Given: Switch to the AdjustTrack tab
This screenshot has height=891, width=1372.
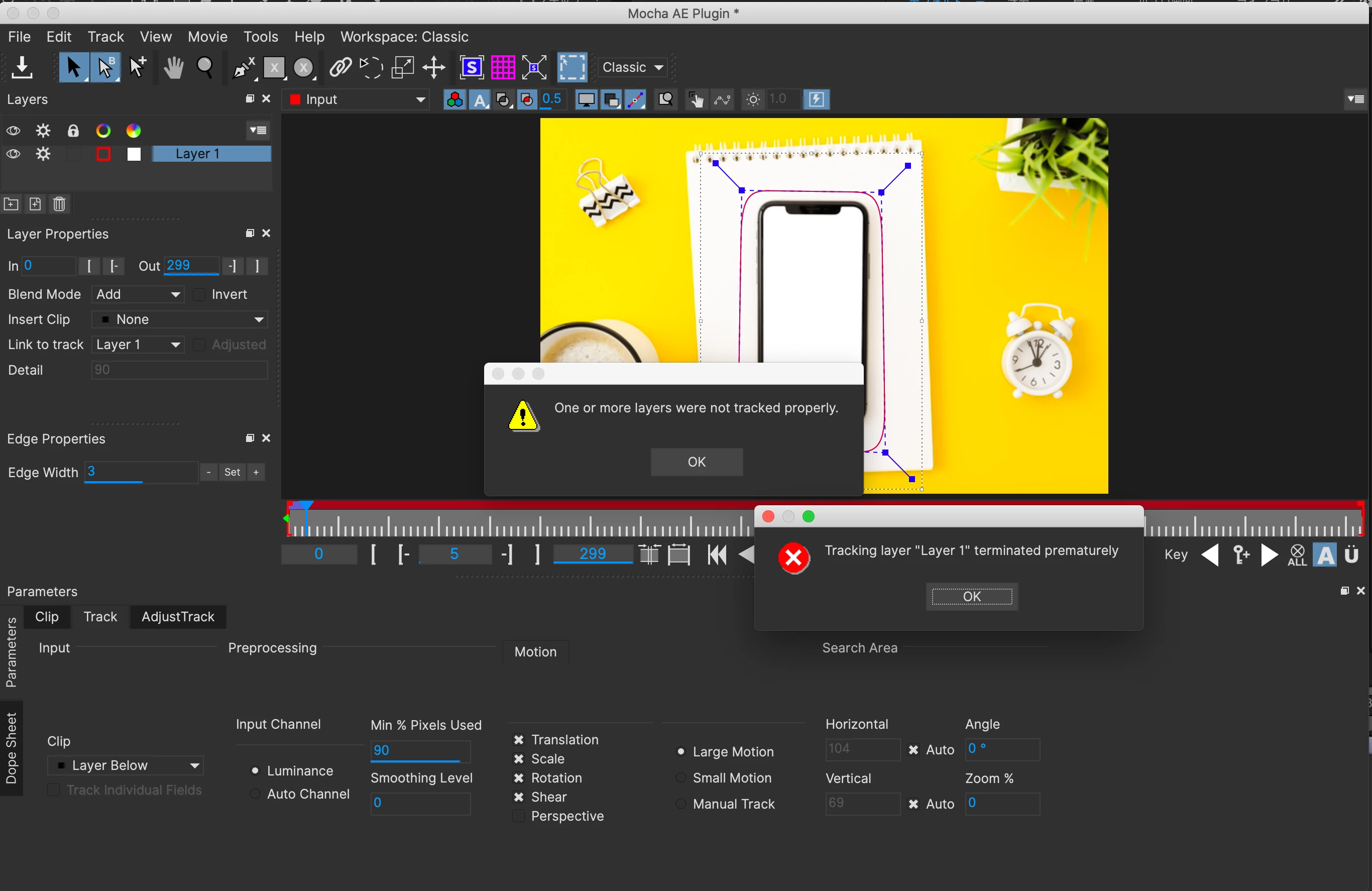Looking at the screenshot, I should (x=178, y=616).
